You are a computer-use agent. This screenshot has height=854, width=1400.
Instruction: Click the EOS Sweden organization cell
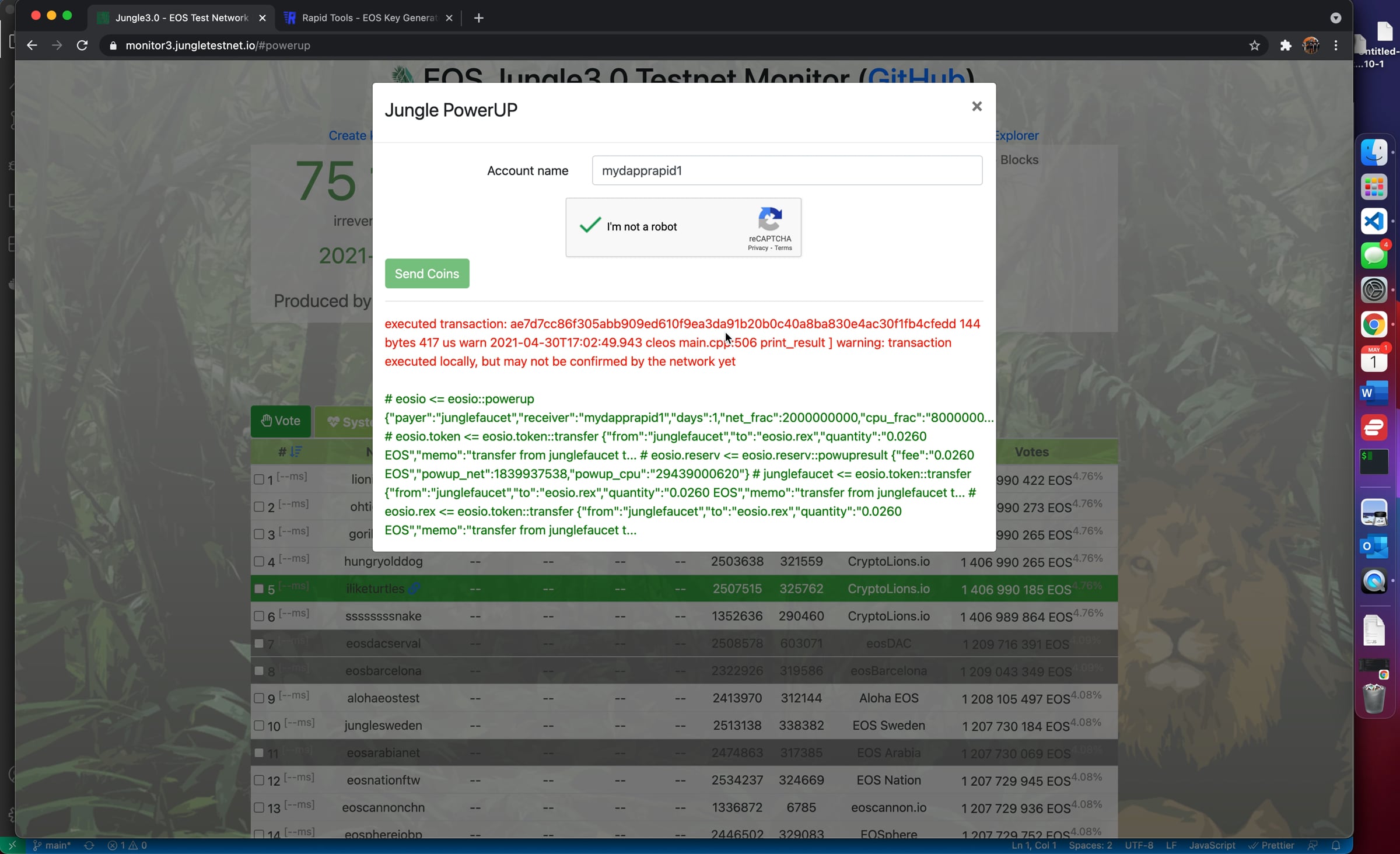click(x=888, y=726)
